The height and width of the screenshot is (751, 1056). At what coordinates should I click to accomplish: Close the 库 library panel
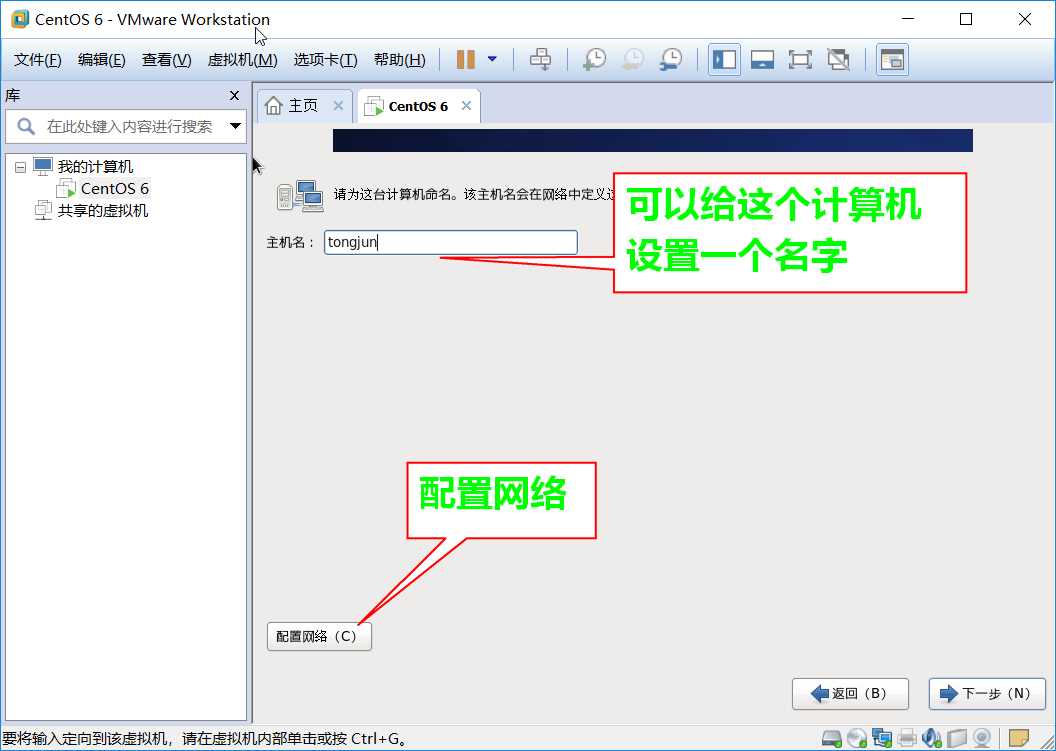coord(234,96)
